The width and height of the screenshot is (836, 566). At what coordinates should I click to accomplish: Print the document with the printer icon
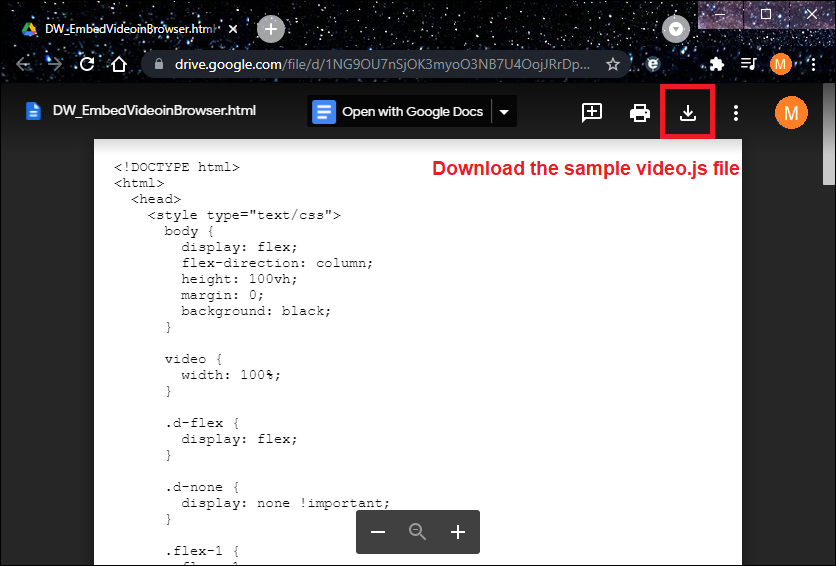point(640,112)
